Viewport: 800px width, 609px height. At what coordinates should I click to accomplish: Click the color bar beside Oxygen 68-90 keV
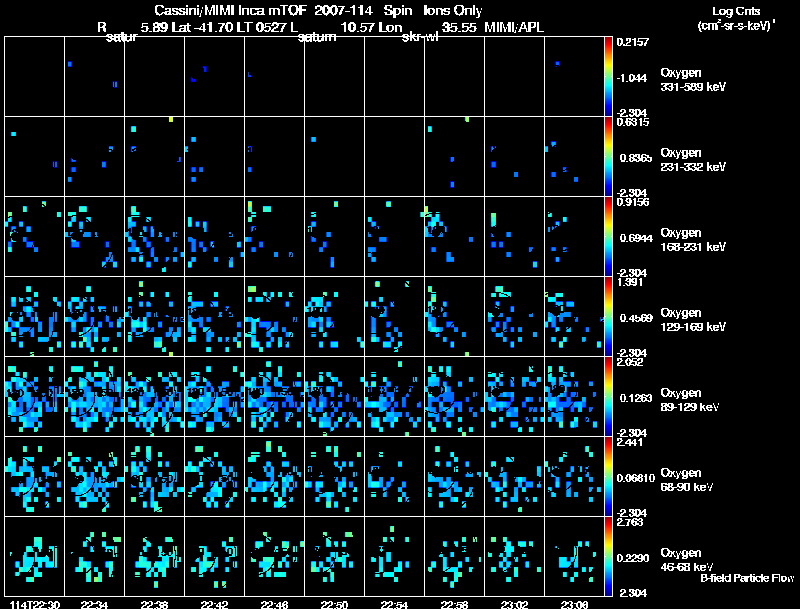[608, 476]
